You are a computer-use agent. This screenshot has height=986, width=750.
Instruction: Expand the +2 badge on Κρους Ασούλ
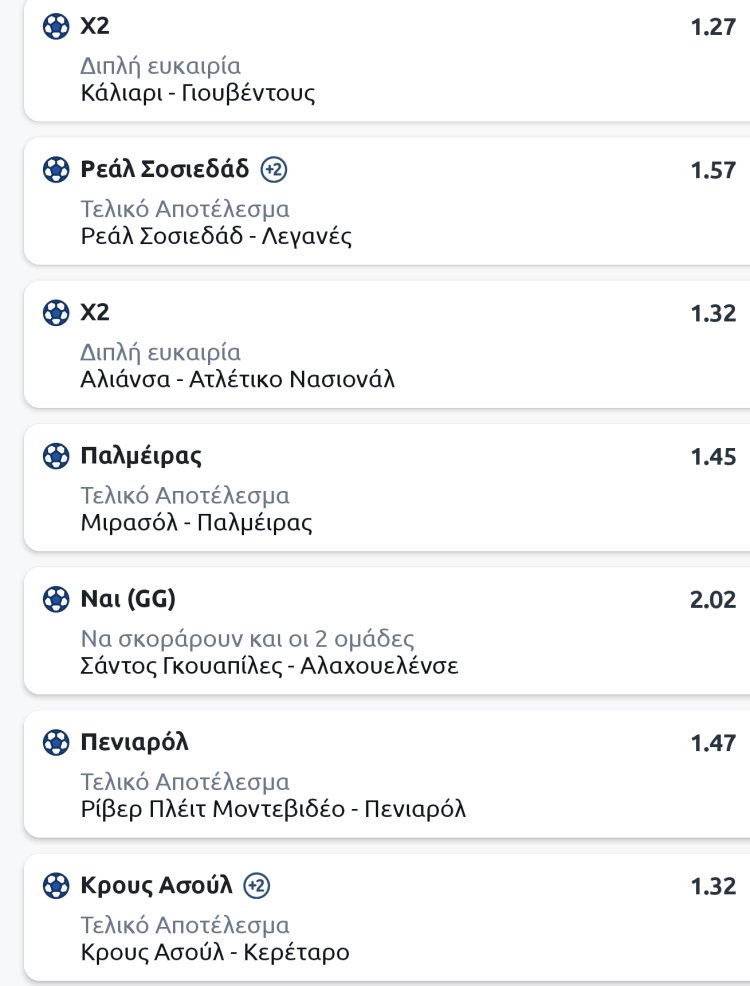coord(257,886)
